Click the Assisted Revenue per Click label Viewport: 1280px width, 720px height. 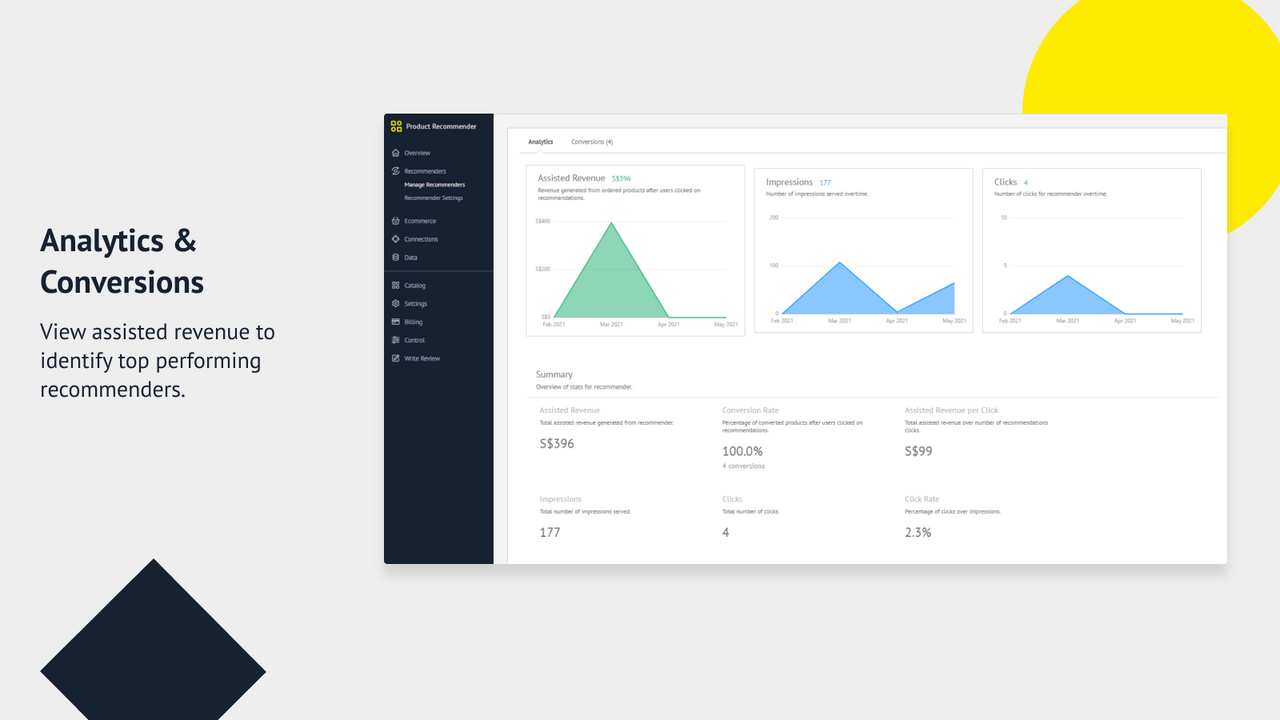pyautogui.click(x=951, y=410)
